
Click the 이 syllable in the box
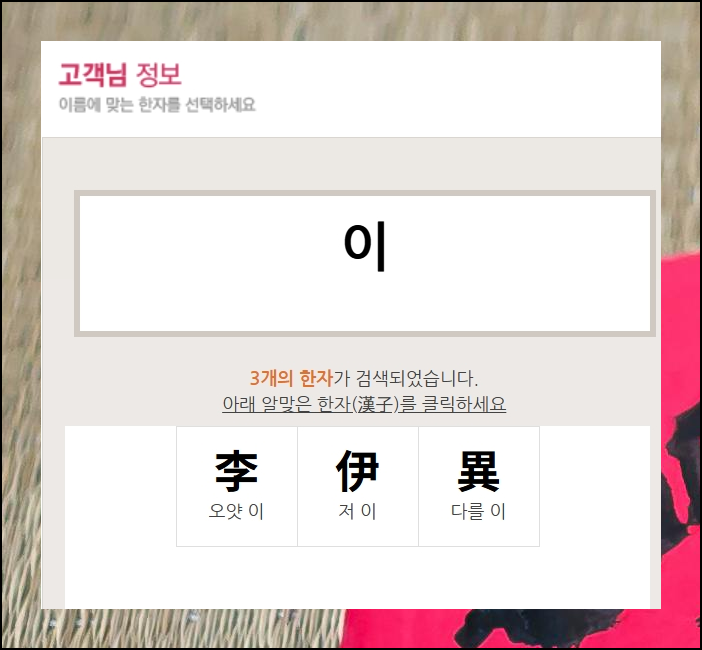[365, 246]
